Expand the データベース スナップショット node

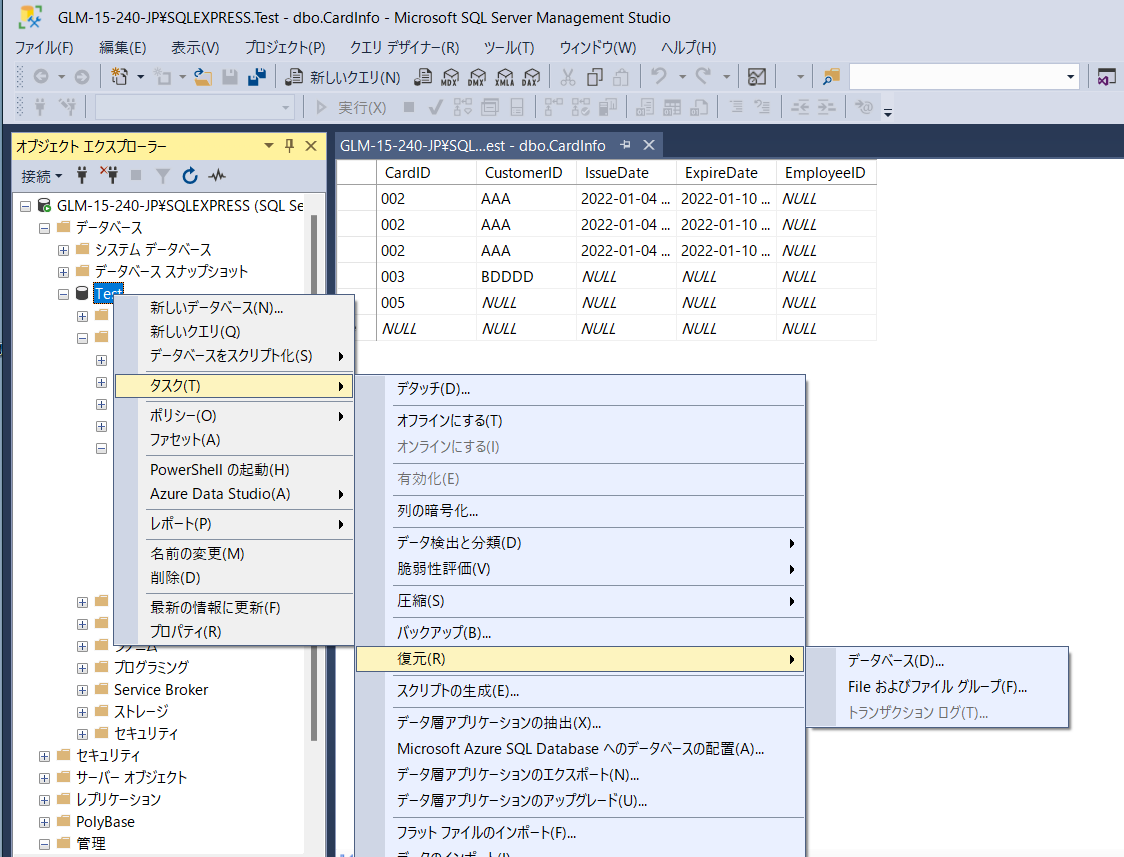coord(64,272)
